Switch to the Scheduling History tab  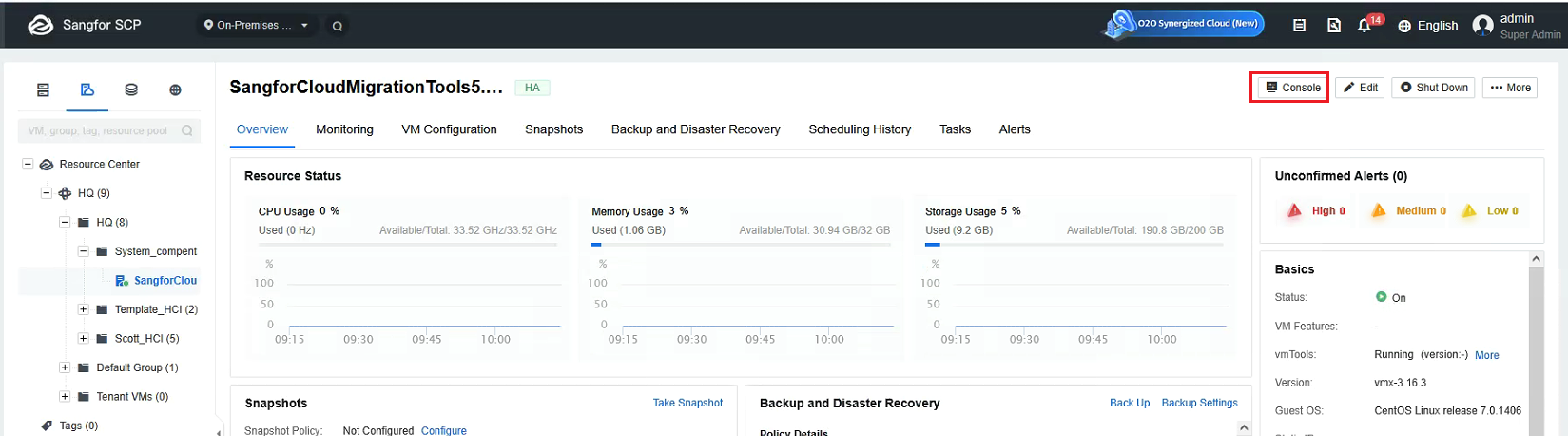tap(860, 129)
